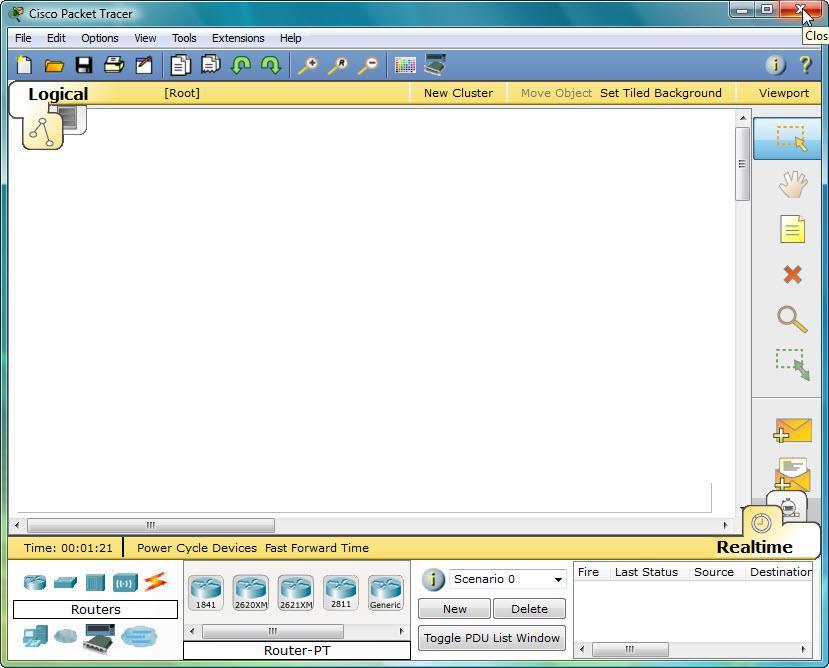This screenshot has height=668, width=829.
Task: Click the Network Information icon
Action: click(x=776, y=65)
